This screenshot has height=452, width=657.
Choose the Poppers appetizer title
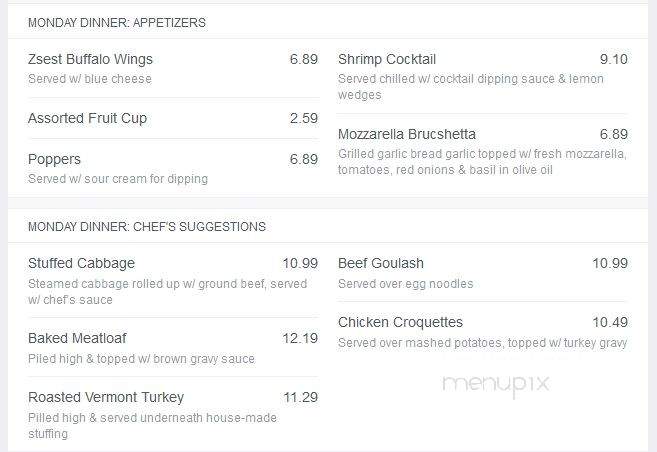pyautogui.click(x=54, y=160)
